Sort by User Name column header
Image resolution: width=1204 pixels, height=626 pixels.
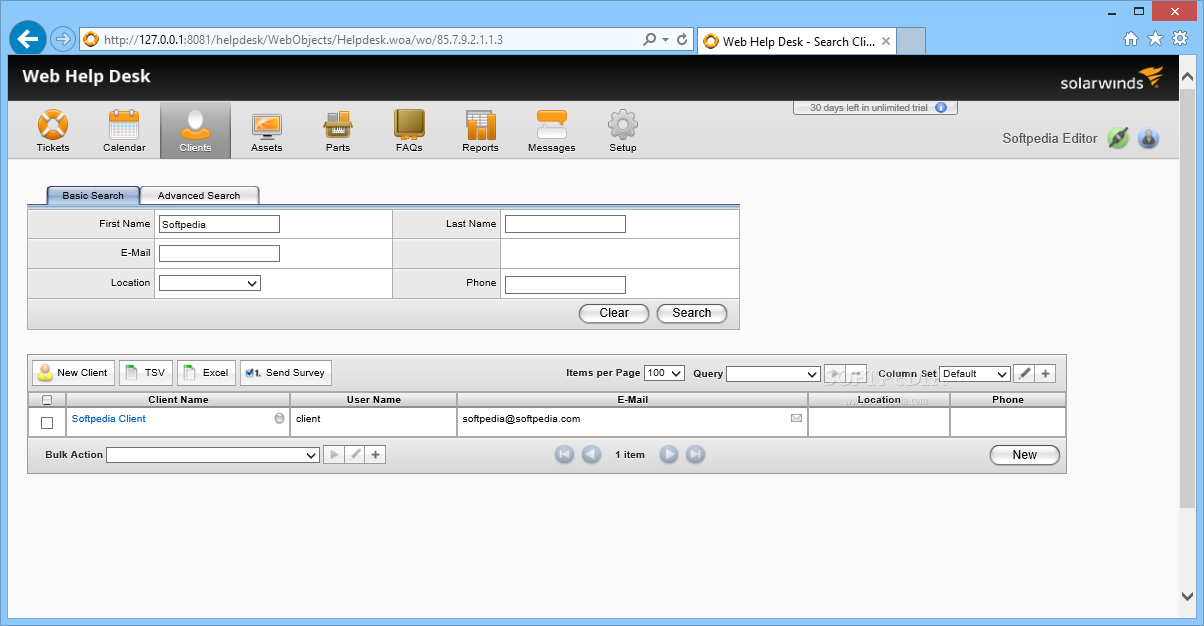373,400
